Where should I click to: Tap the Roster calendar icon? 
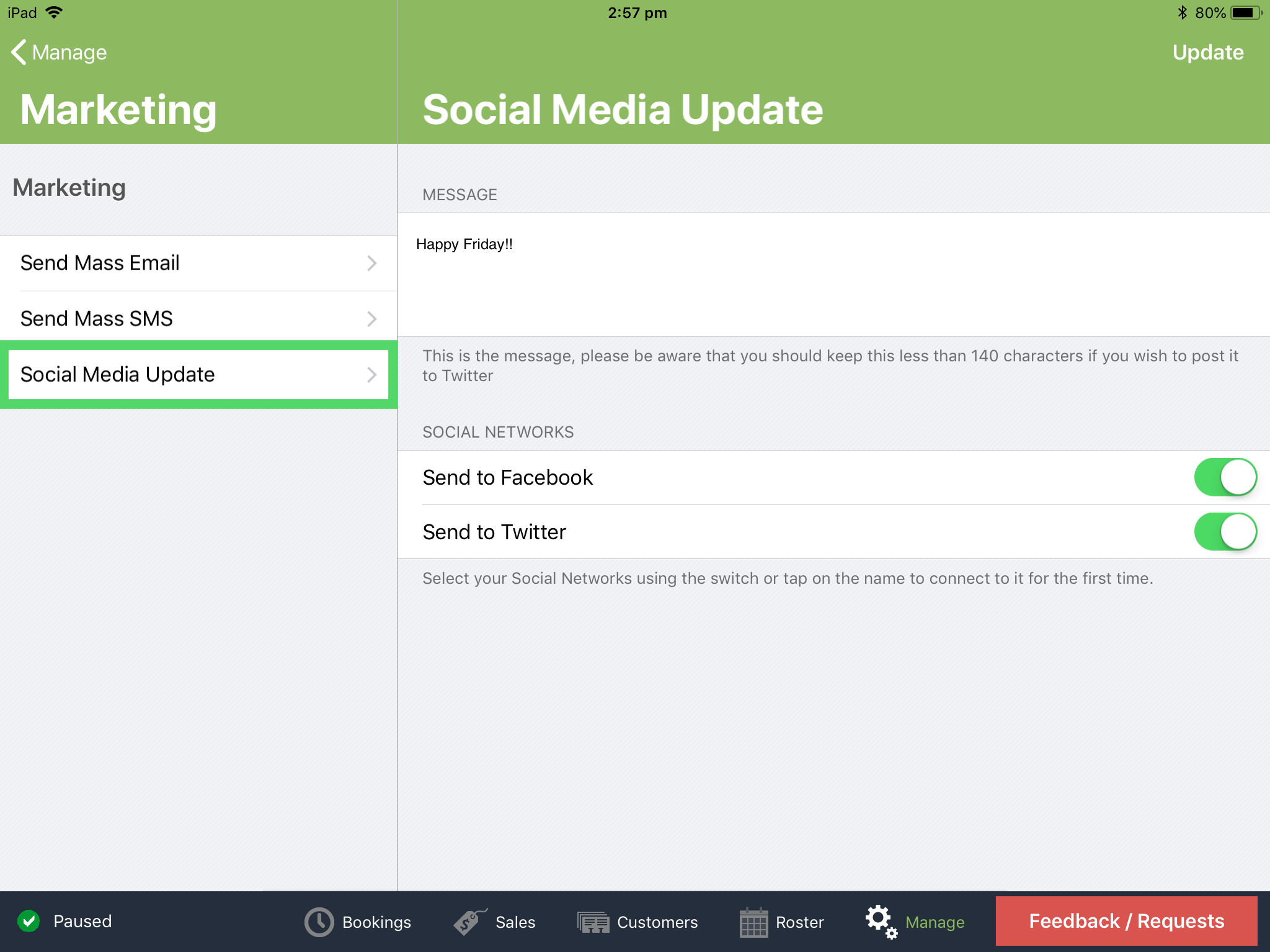pyautogui.click(x=753, y=922)
